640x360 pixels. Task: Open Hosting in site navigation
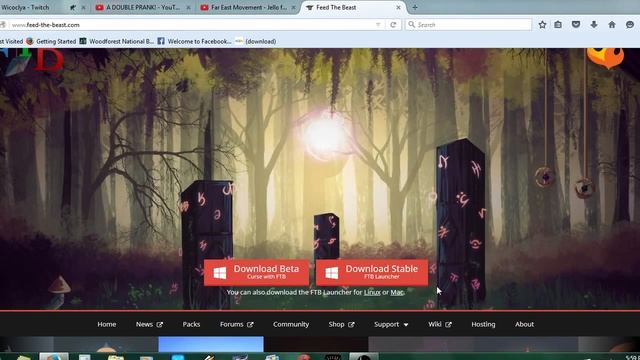tap(483, 324)
